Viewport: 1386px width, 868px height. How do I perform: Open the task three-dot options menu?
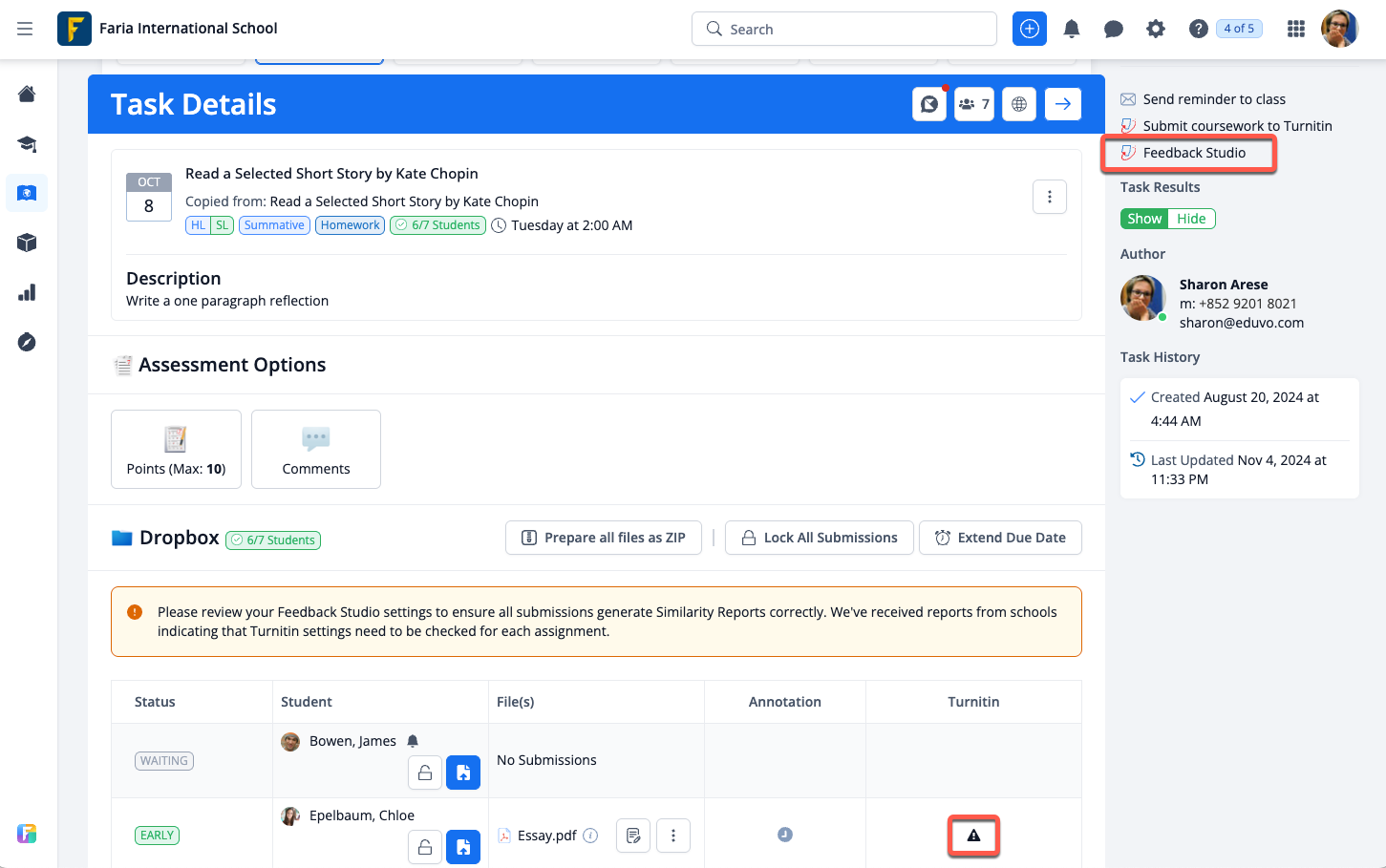pyautogui.click(x=1050, y=197)
